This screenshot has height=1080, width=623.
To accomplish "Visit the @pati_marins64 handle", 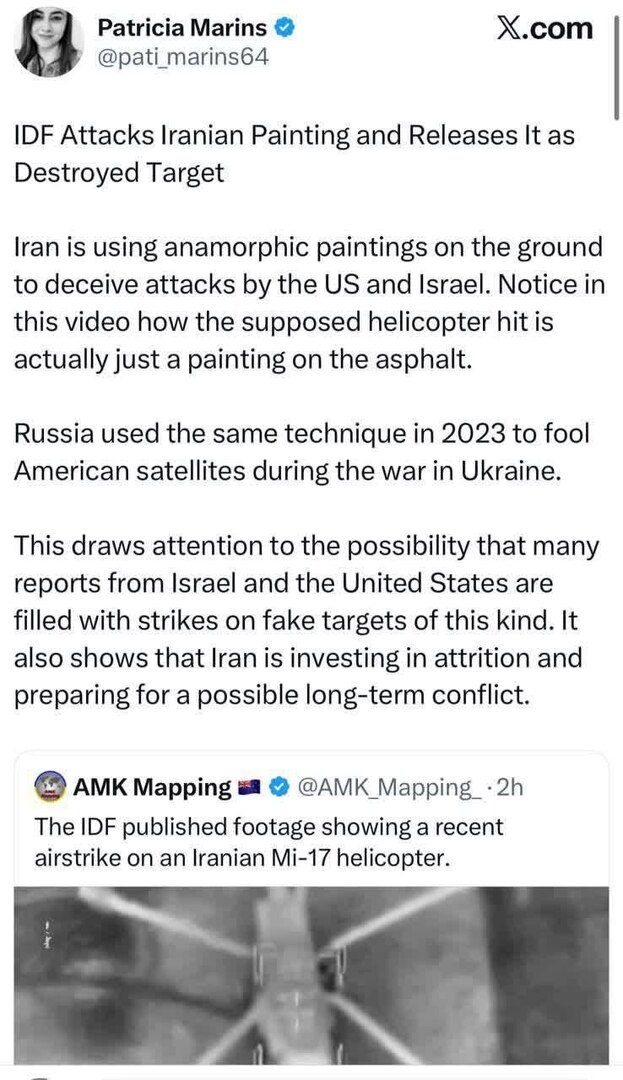I will (x=183, y=57).
